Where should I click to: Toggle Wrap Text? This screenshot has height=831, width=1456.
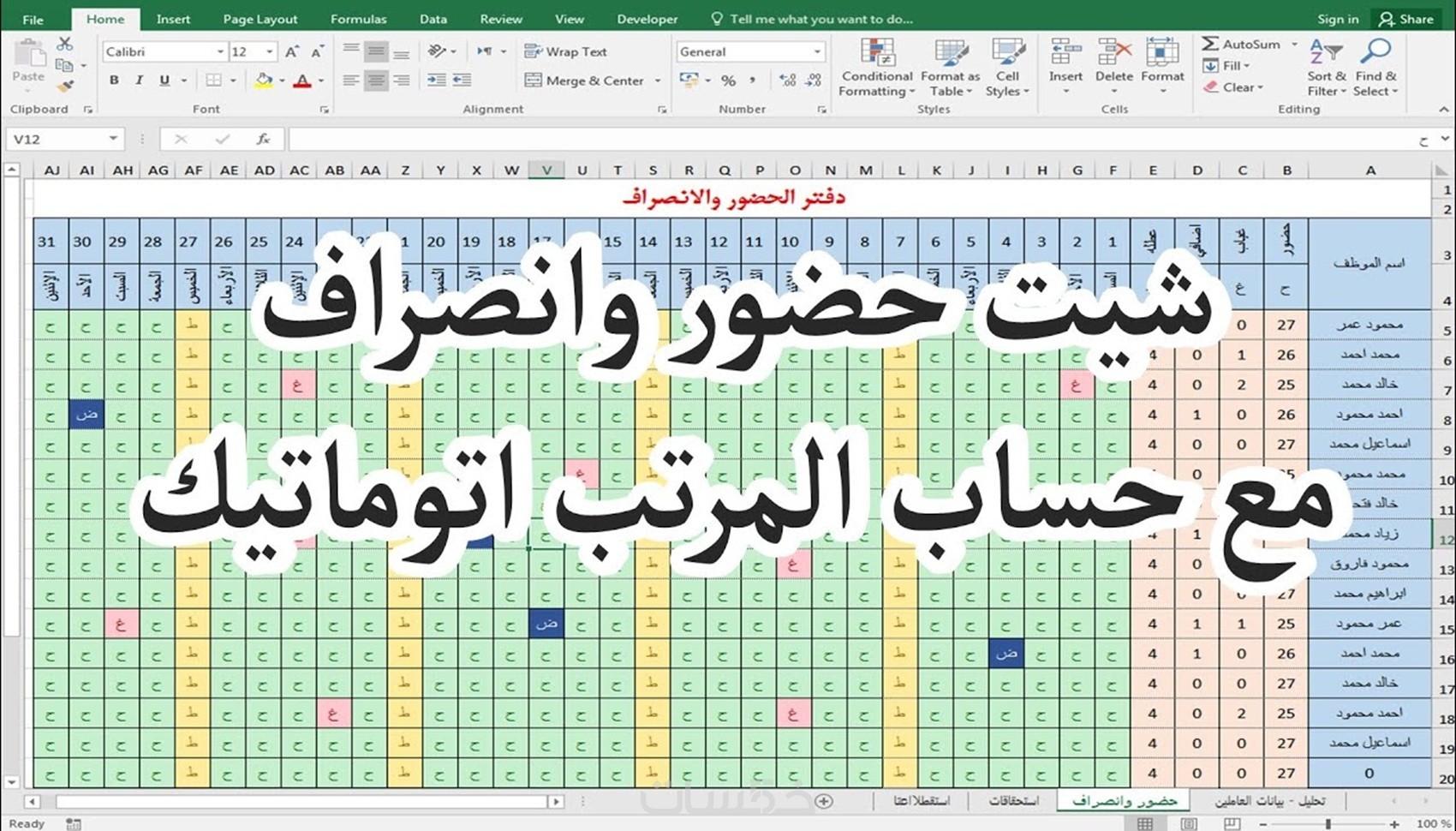coord(565,51)
